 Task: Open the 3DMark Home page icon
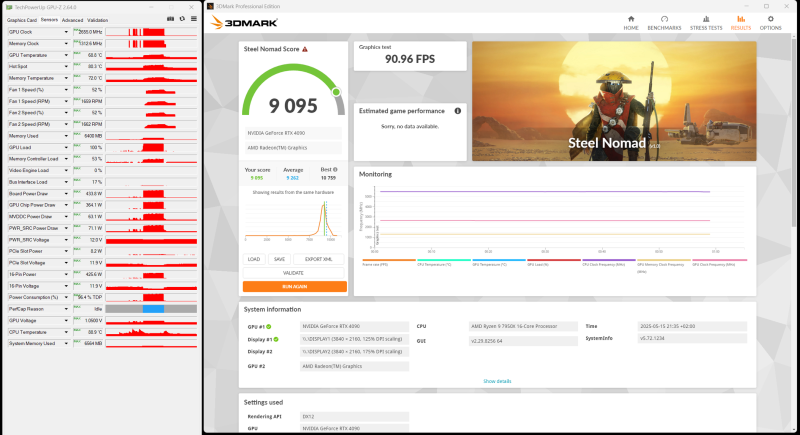[631, 23]
